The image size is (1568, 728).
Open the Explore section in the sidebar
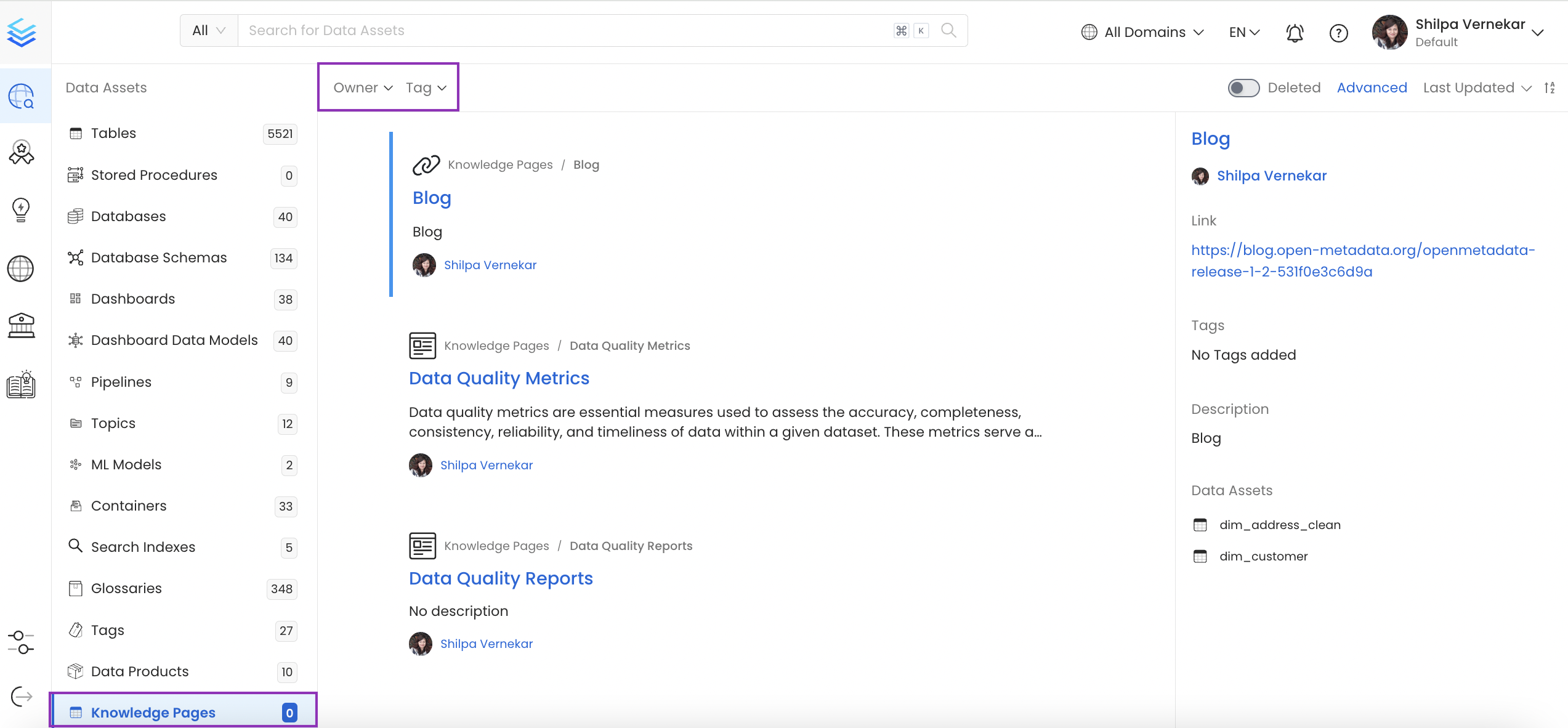click(21, 96)
